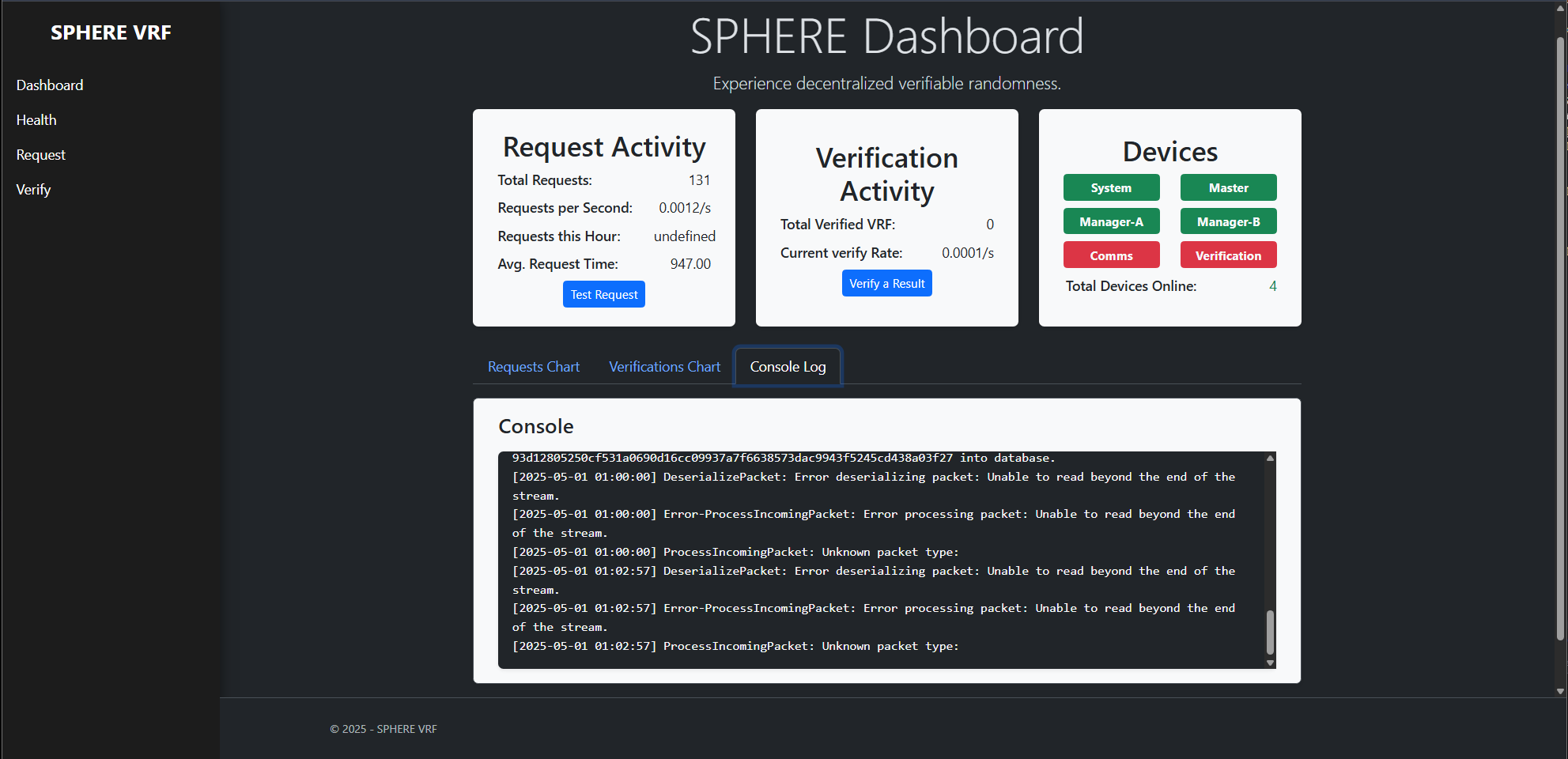
Task: Switch to the Requests Chart tab
Action: [x=534, y=366]
